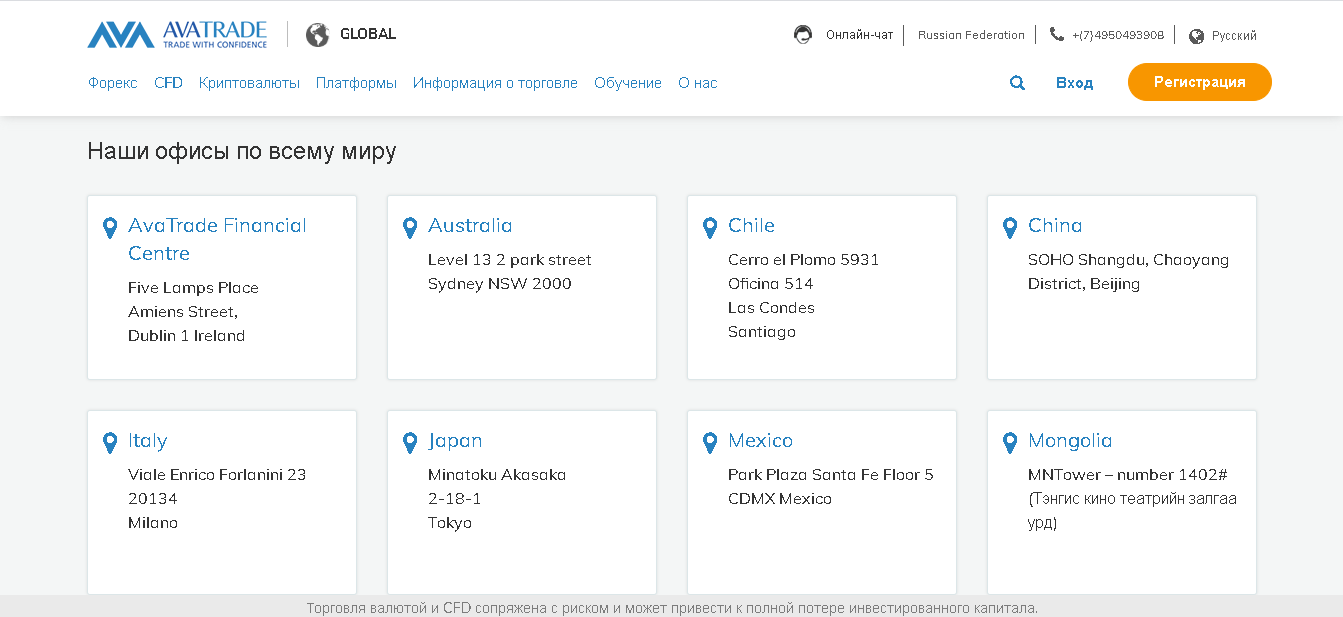The width and height of the screenshot is (1343, 617).
Task: Click the Mongolia office heading
Action: (x=1070, y=441)
